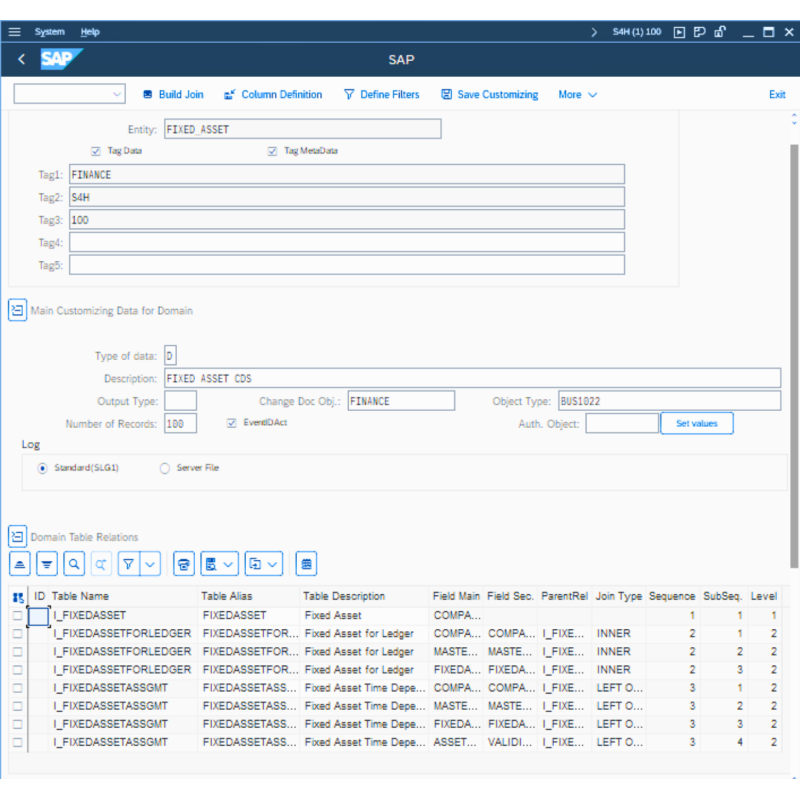Collapse the Domain Table Relations section icon
The image size is (800, 800).
point(17,537)
